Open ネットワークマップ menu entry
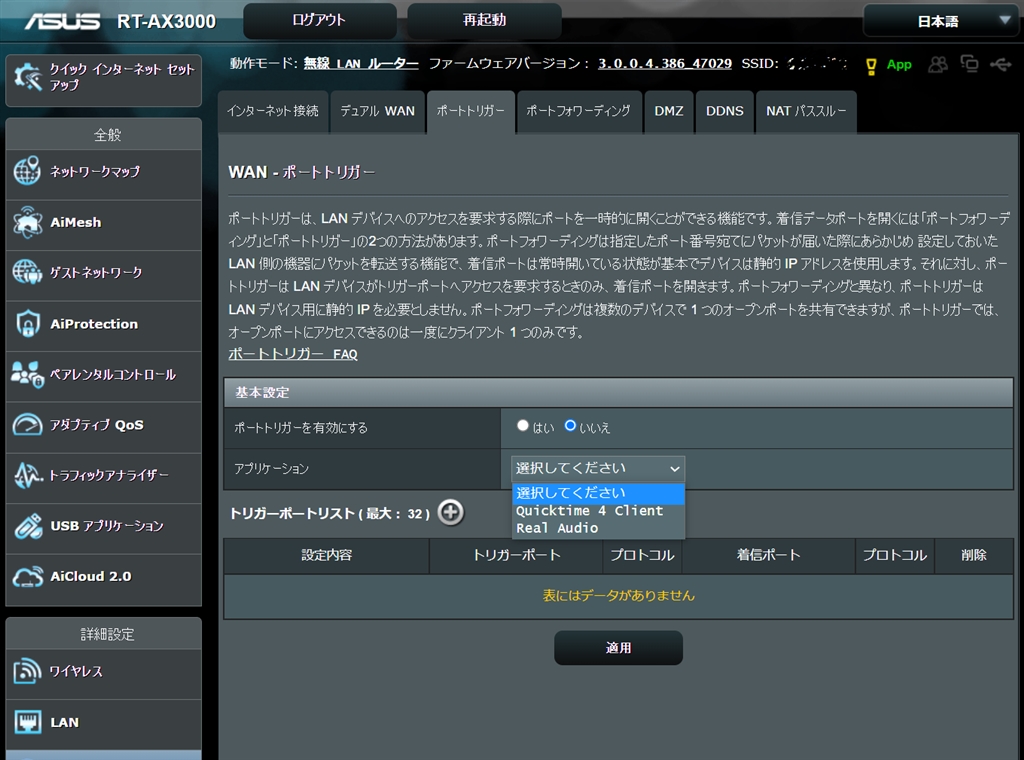This screenshot has height=760, width=1024. coord(104,172)
